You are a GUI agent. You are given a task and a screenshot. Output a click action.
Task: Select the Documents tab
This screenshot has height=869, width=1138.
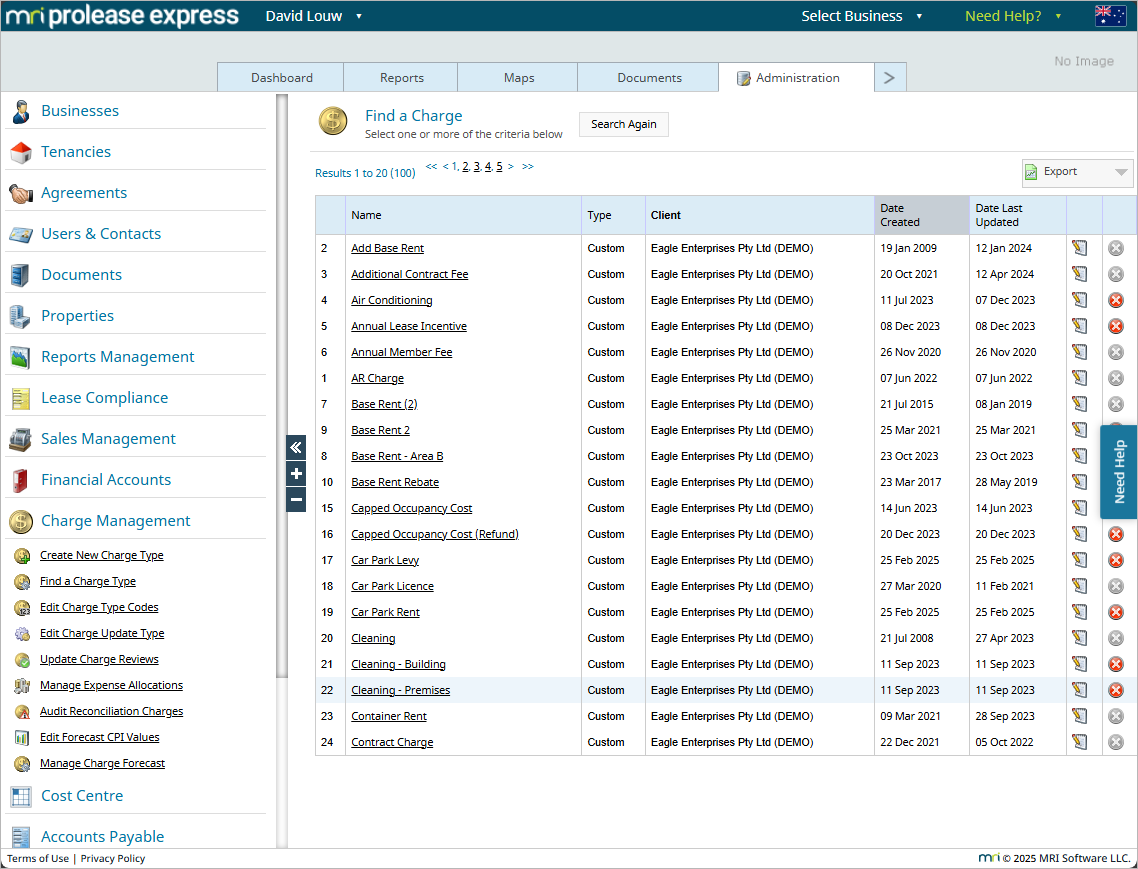(649, 78)
